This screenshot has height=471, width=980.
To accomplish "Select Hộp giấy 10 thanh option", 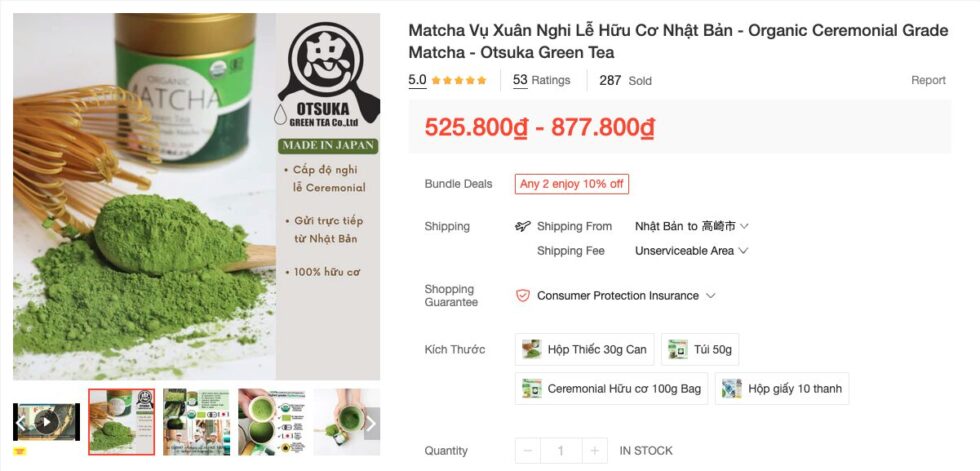I will [x=782, y=389].
